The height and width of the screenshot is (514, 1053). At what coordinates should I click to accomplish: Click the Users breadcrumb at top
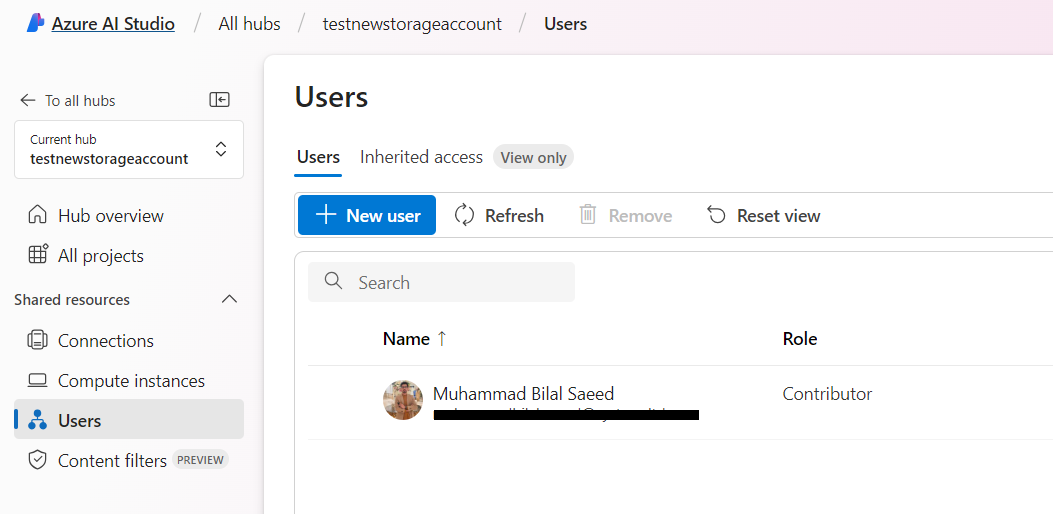click(x=565, y=24)
